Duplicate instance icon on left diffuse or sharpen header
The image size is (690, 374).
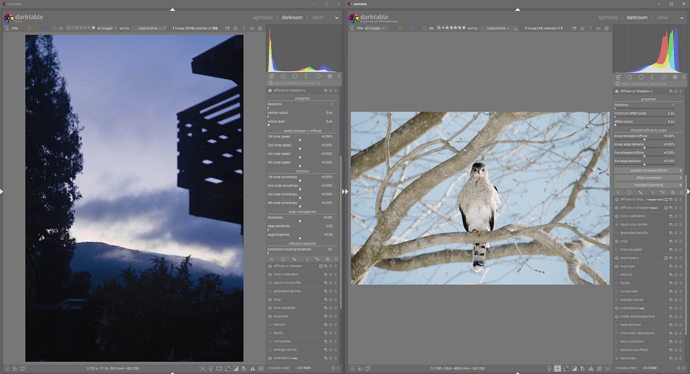326,90
